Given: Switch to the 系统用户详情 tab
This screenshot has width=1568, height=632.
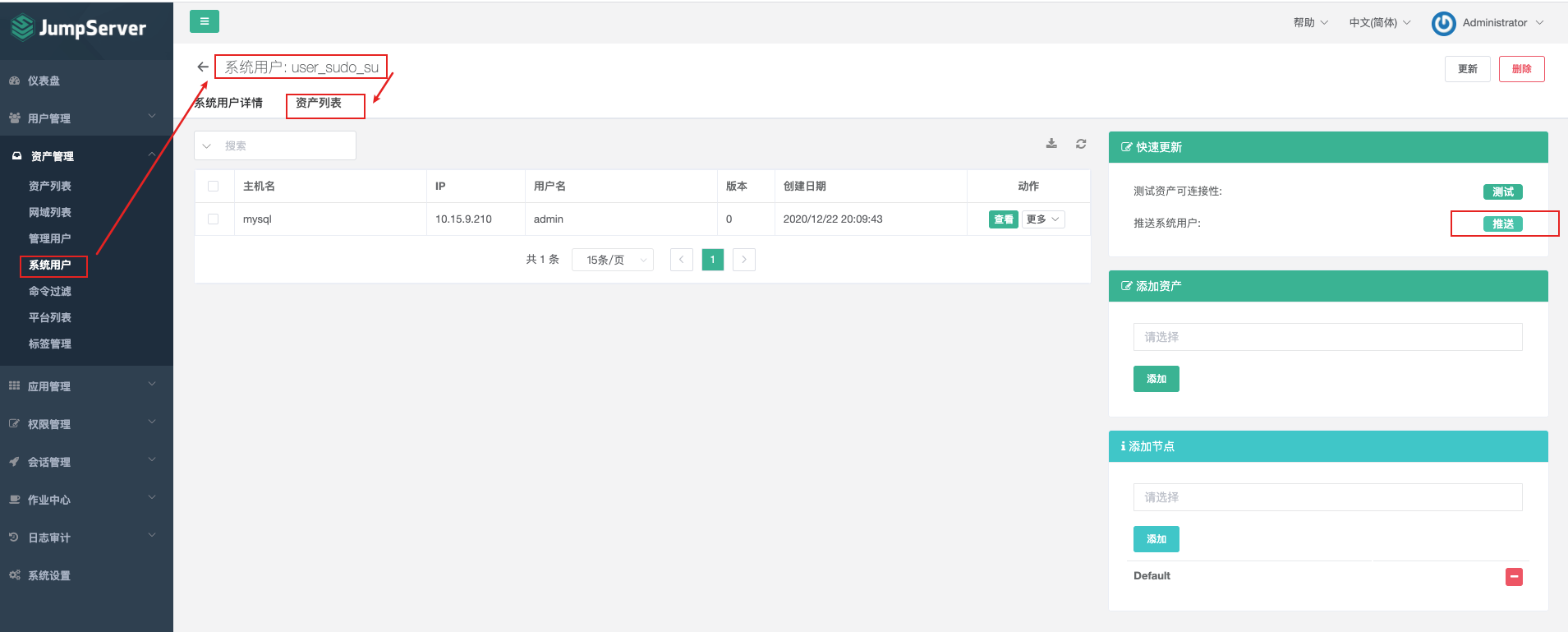Looking at the screenshot, I should pyautogui.click(x=228, y=103).
